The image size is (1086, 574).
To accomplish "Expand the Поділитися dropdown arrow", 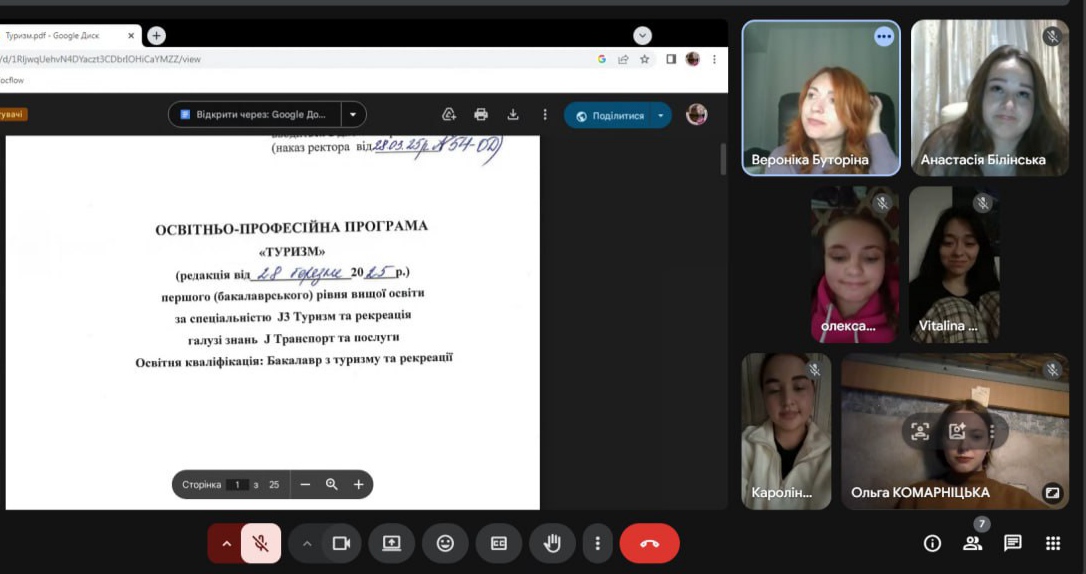I will point(661,116).
